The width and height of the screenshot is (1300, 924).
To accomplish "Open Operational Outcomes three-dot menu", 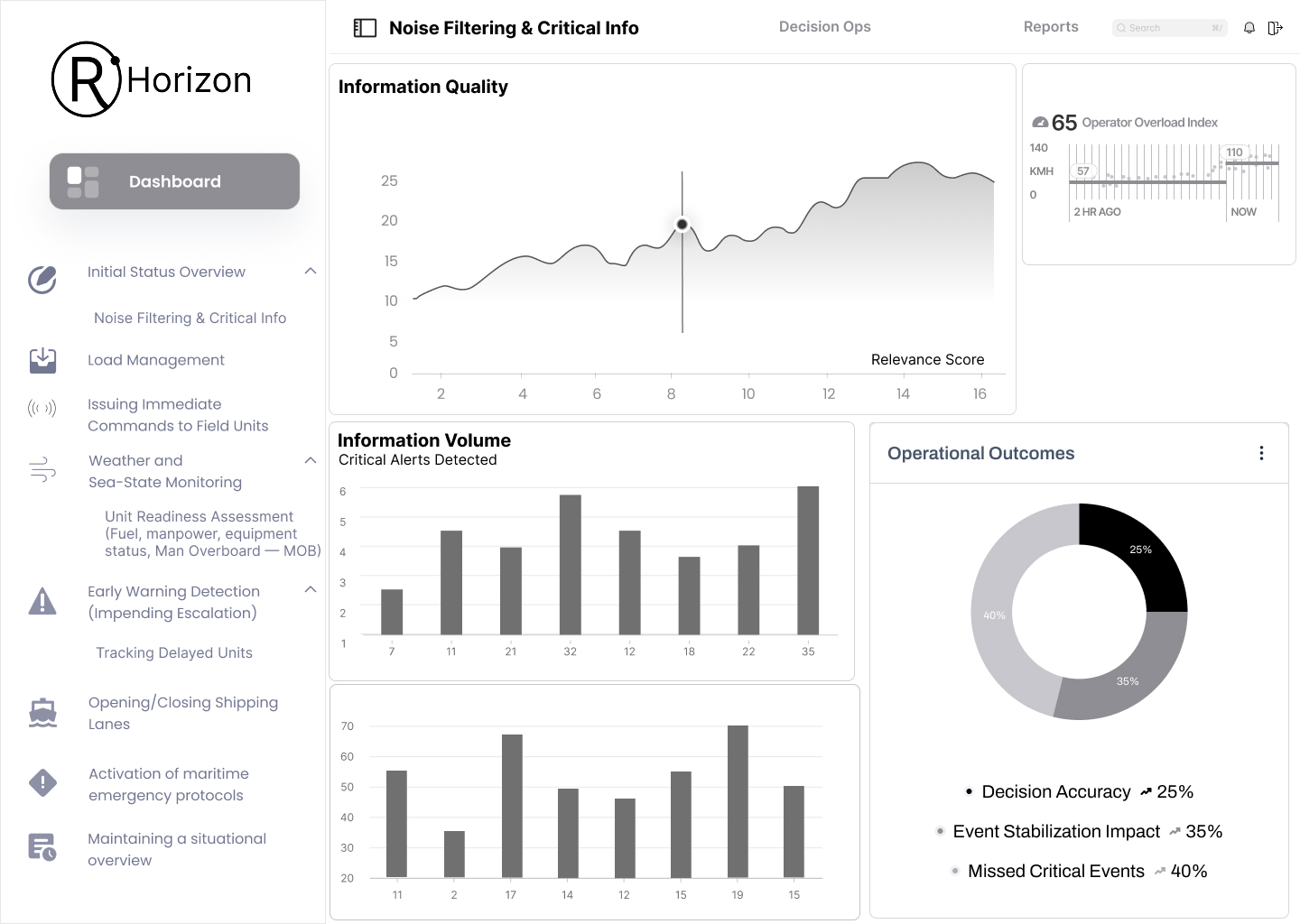I will 1261,453.
